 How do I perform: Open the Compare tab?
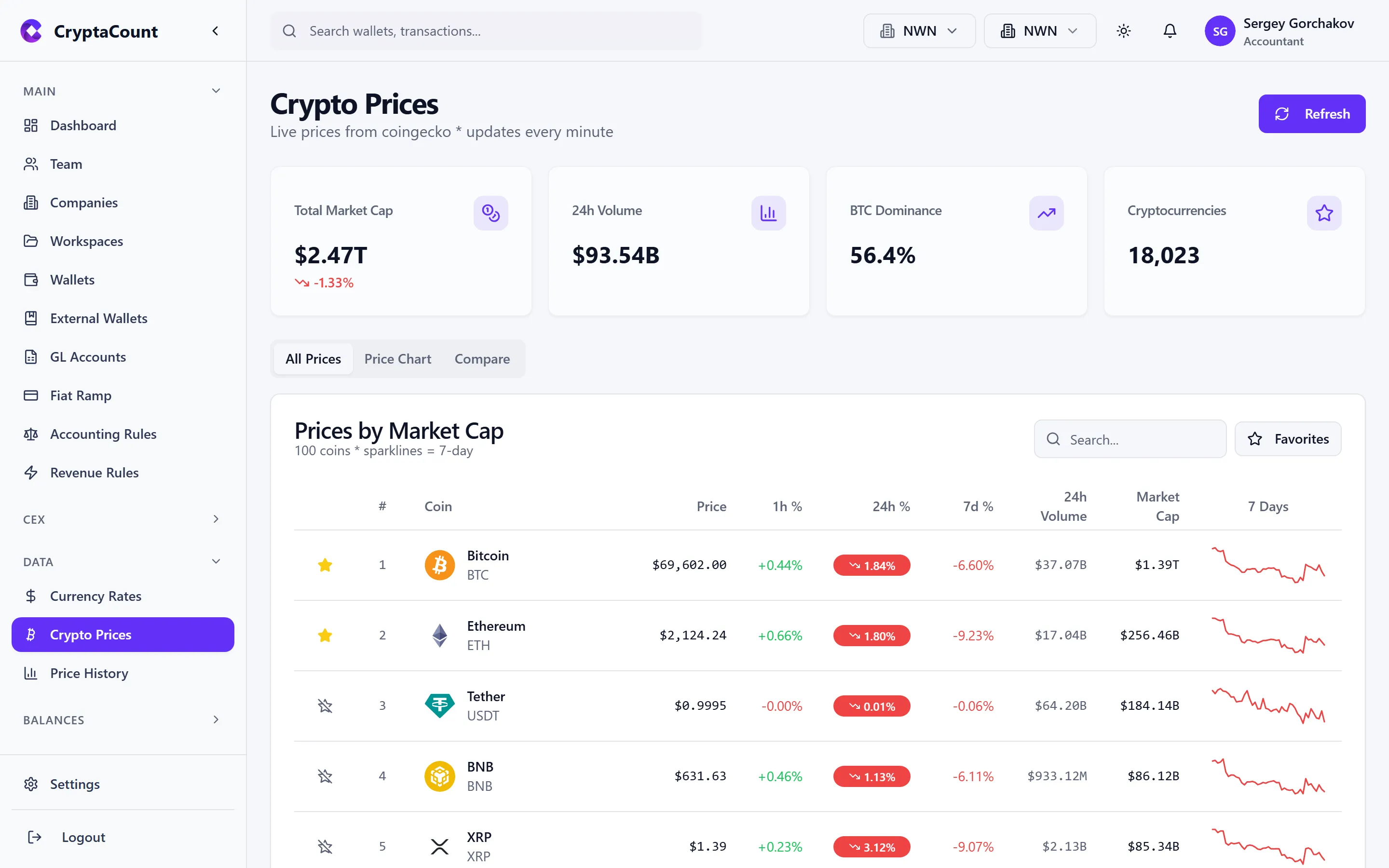(x=482, y=358)
